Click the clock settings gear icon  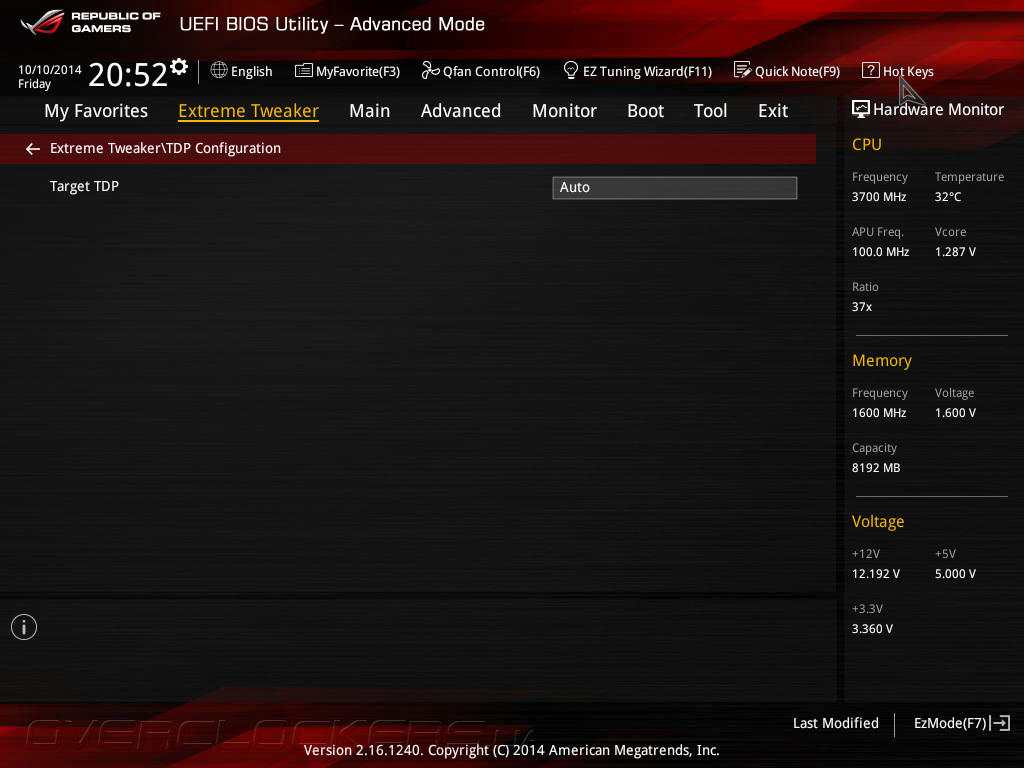pyautogui.click(x=179, y=67)
